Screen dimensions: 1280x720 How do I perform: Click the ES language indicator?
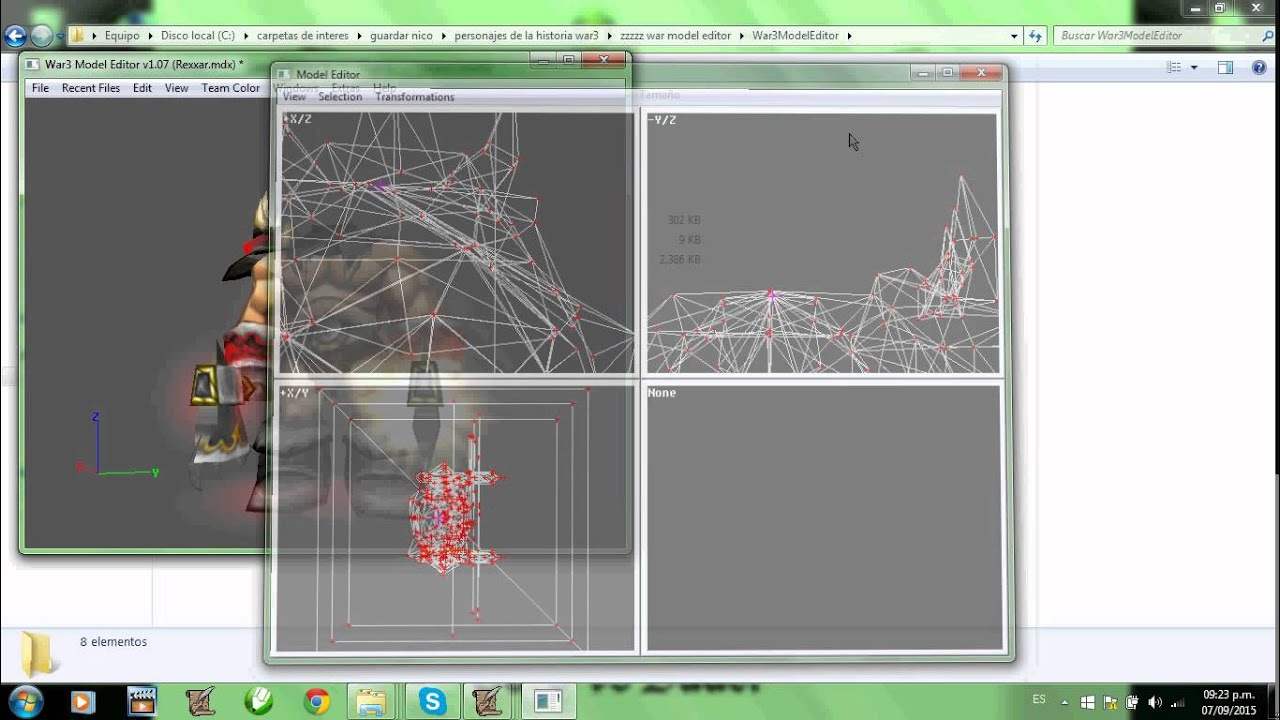tap(1039, 700)
